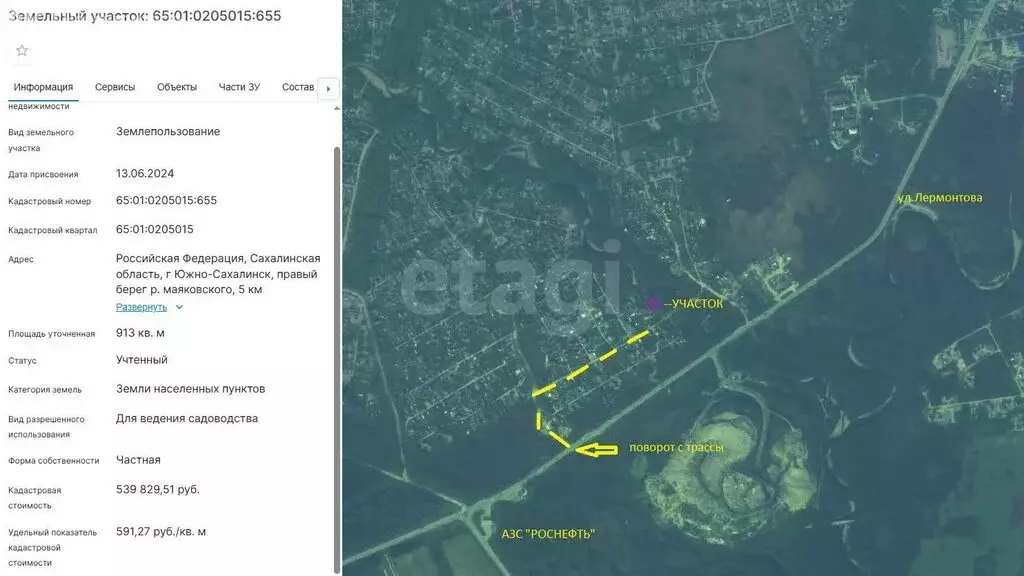Image resolution: width=1024 pixels, height=576 pixels.
Task: Click the поворот с трассы map label
Action: pyautogui.click(x=676, y=447)
